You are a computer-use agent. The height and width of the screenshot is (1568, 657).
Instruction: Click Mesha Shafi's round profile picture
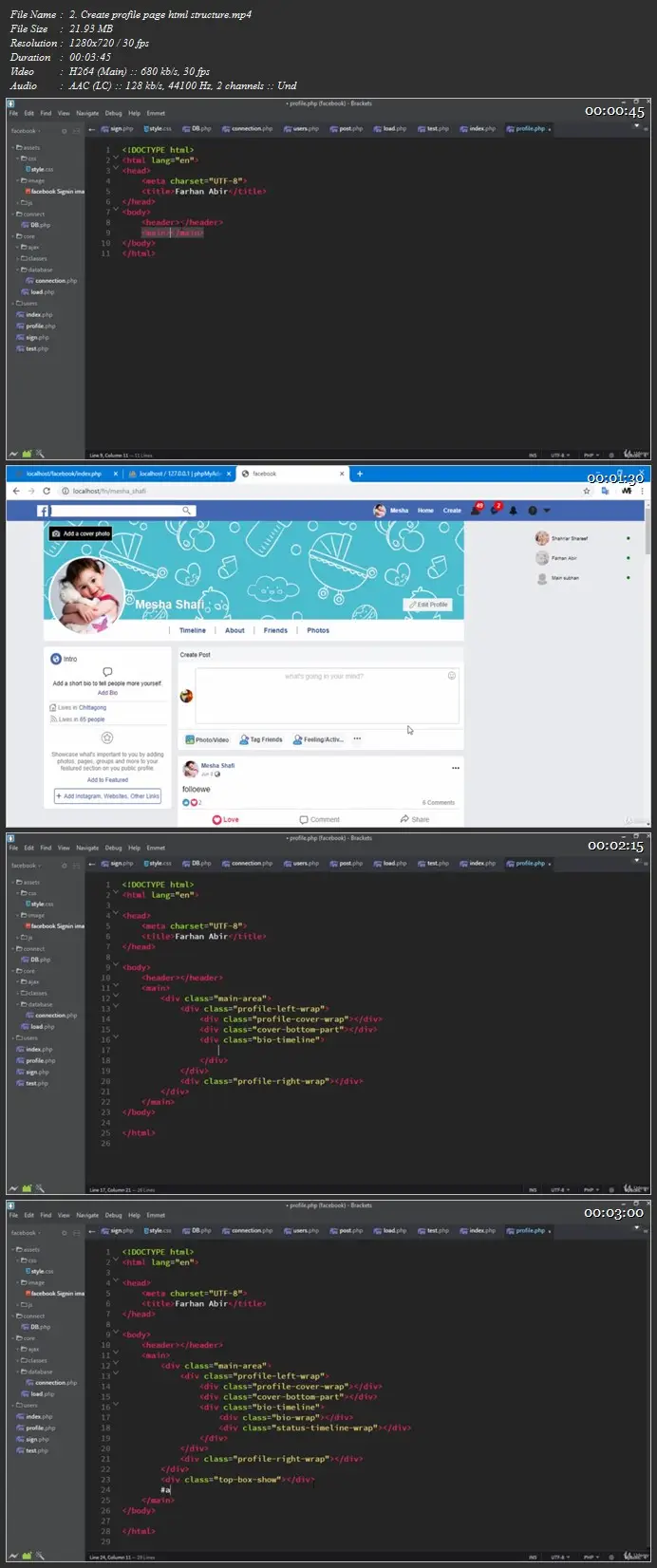pyautogui.click(x=87, y=595)
